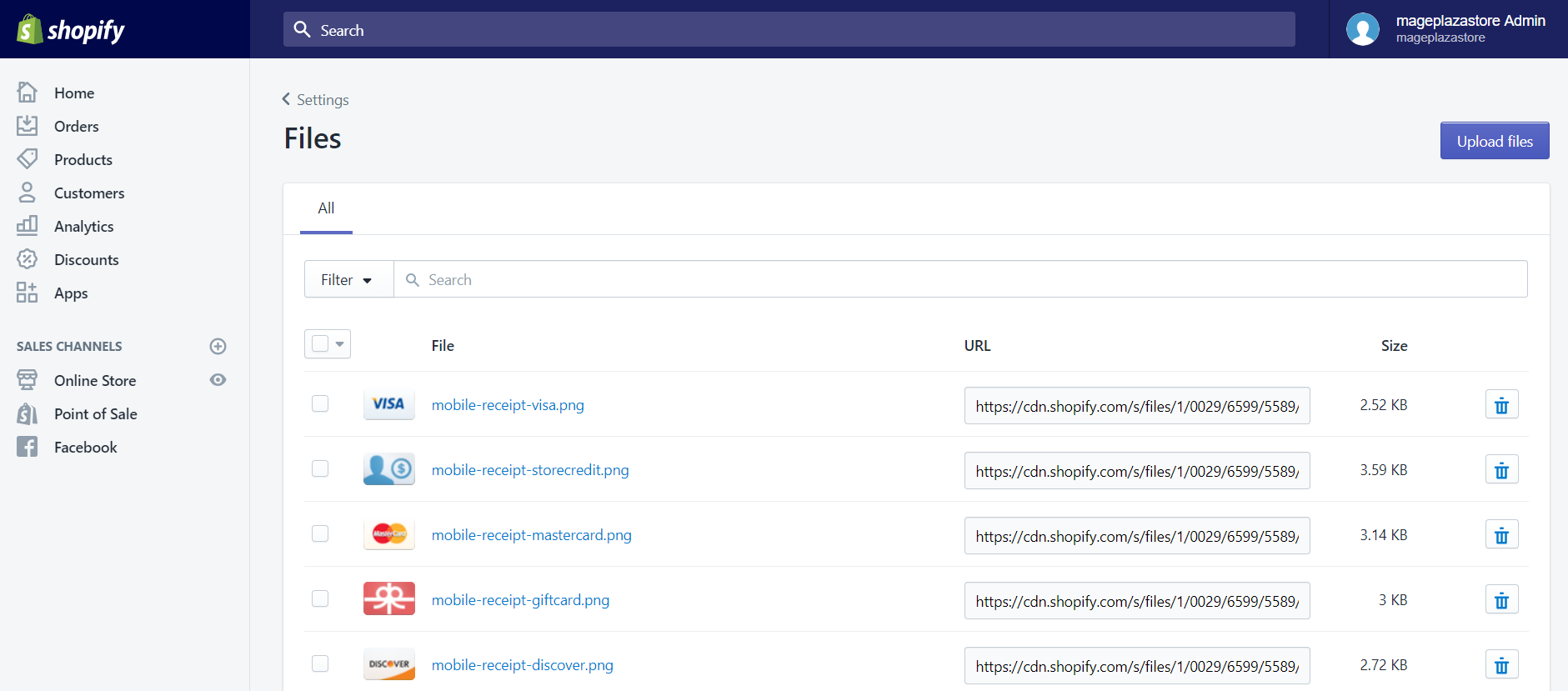Delete mobile-receipt-storecredit.png with trash icon
Viewport: 1568px width, 691px height.
click(1502, 470)
